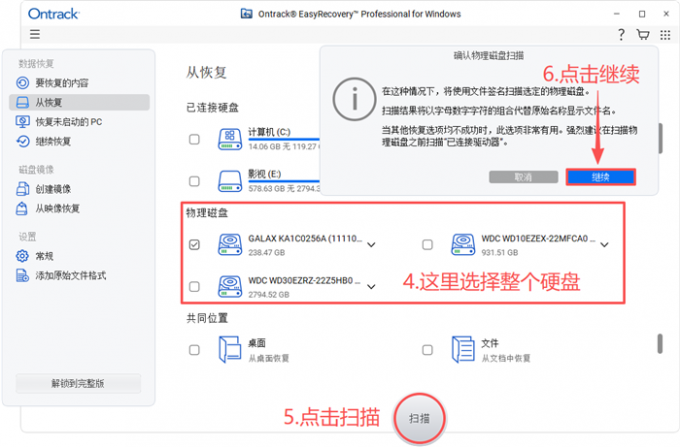This screenshot has width=680, height=447.
Task: Click the dialog vertical scrollbar
Action: pos(660,138)
